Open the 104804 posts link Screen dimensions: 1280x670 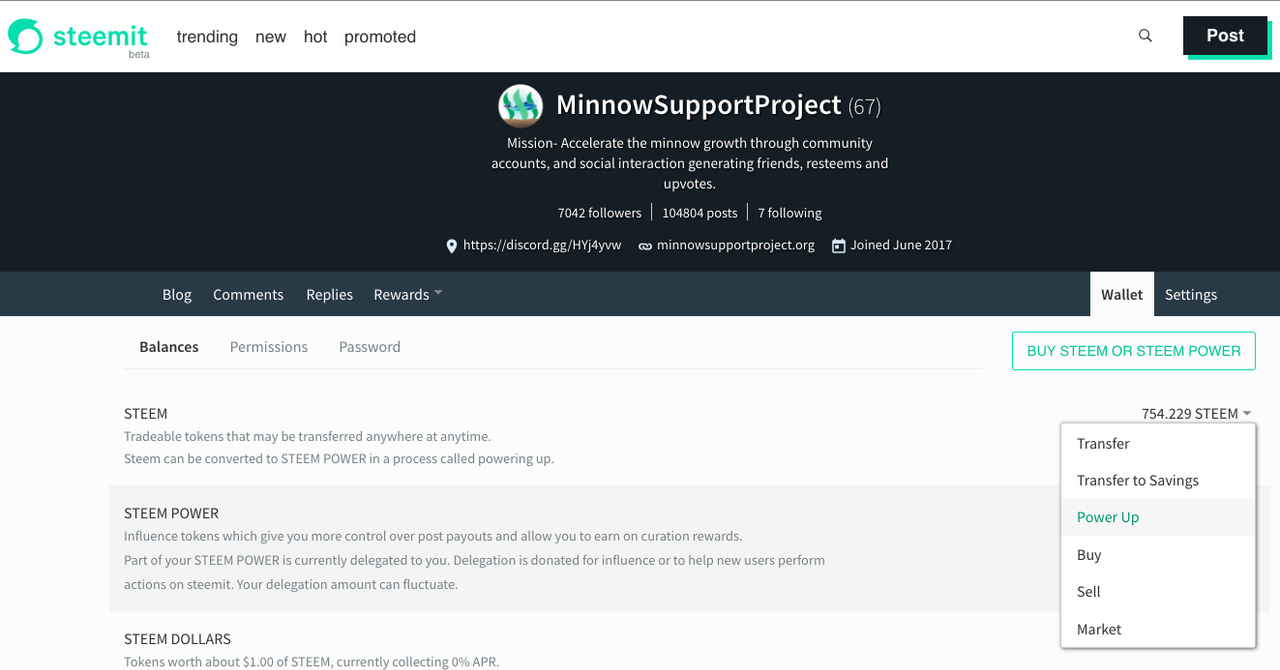(700, 213)
